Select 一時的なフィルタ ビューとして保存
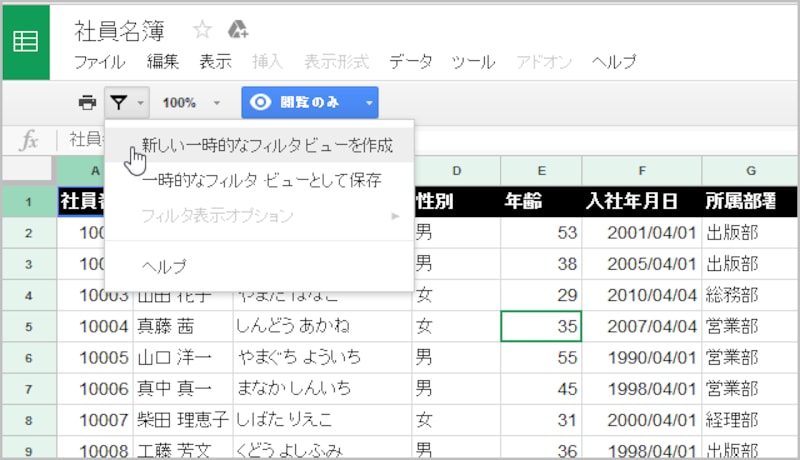The width and height of the screenshot is (800, 460). [259, 180]
